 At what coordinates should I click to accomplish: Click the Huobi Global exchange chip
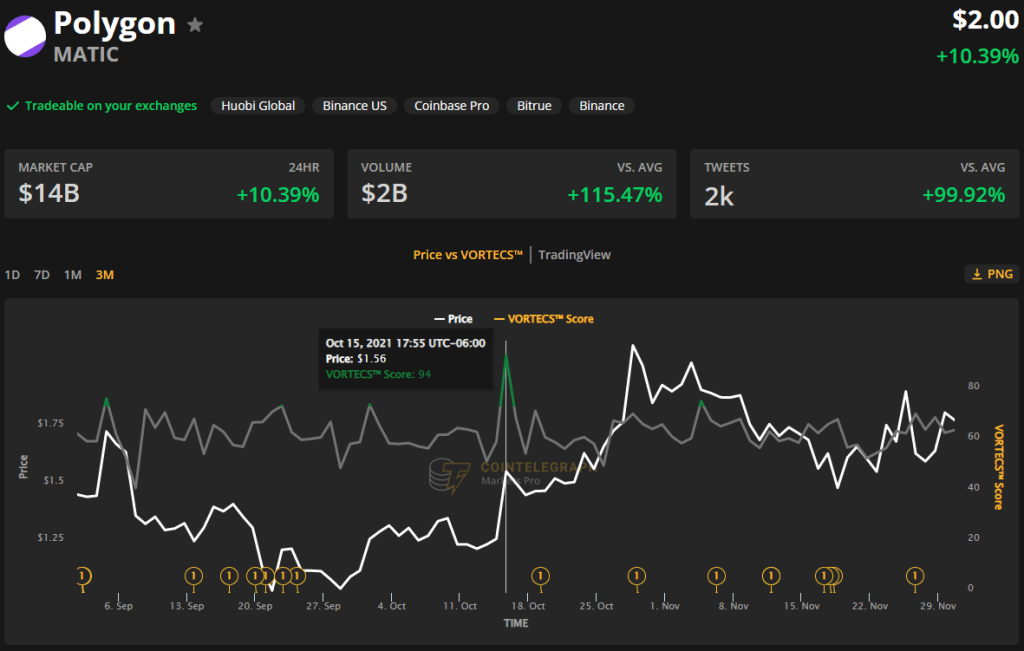[x=258, y=106]
